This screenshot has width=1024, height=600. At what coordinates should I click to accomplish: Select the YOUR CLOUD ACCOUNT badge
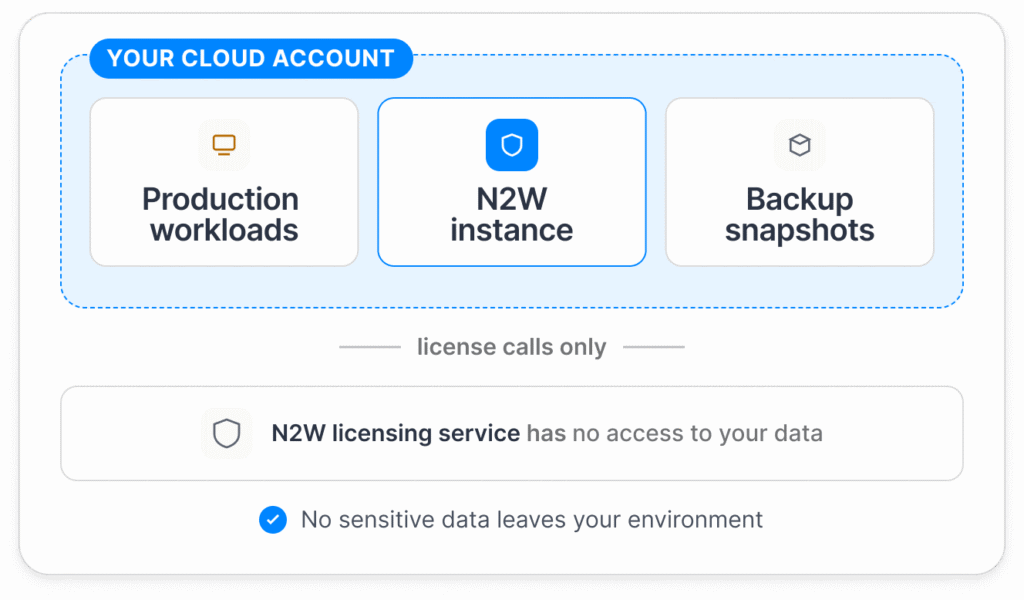(251, 58)
